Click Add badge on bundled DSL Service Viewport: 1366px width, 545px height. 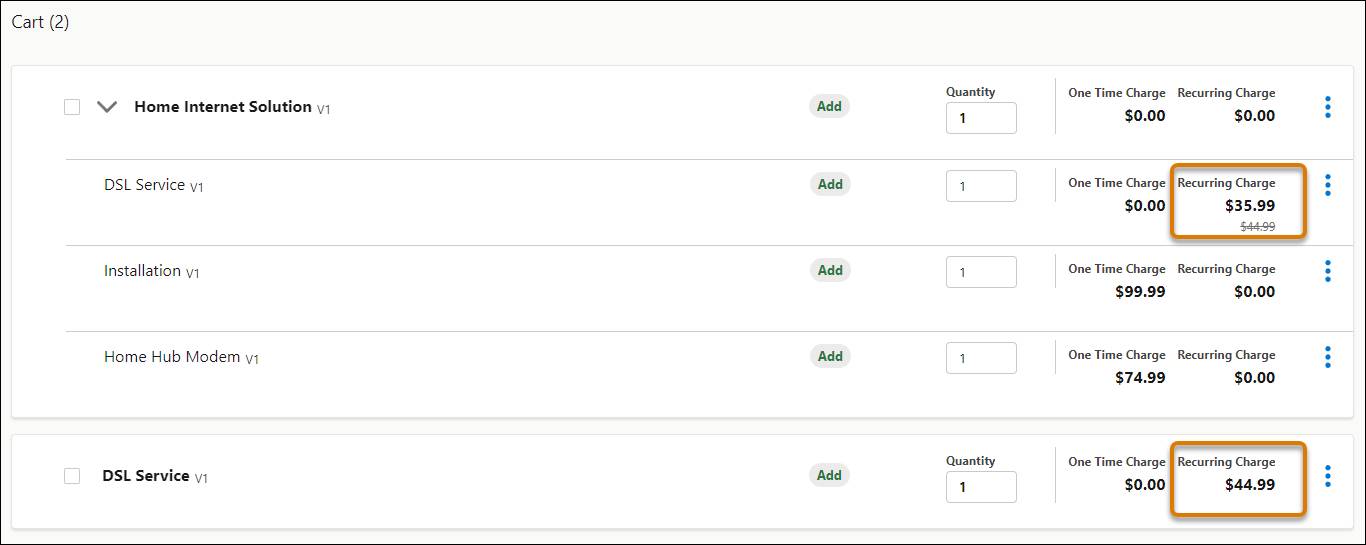click(x=830, y=184)
